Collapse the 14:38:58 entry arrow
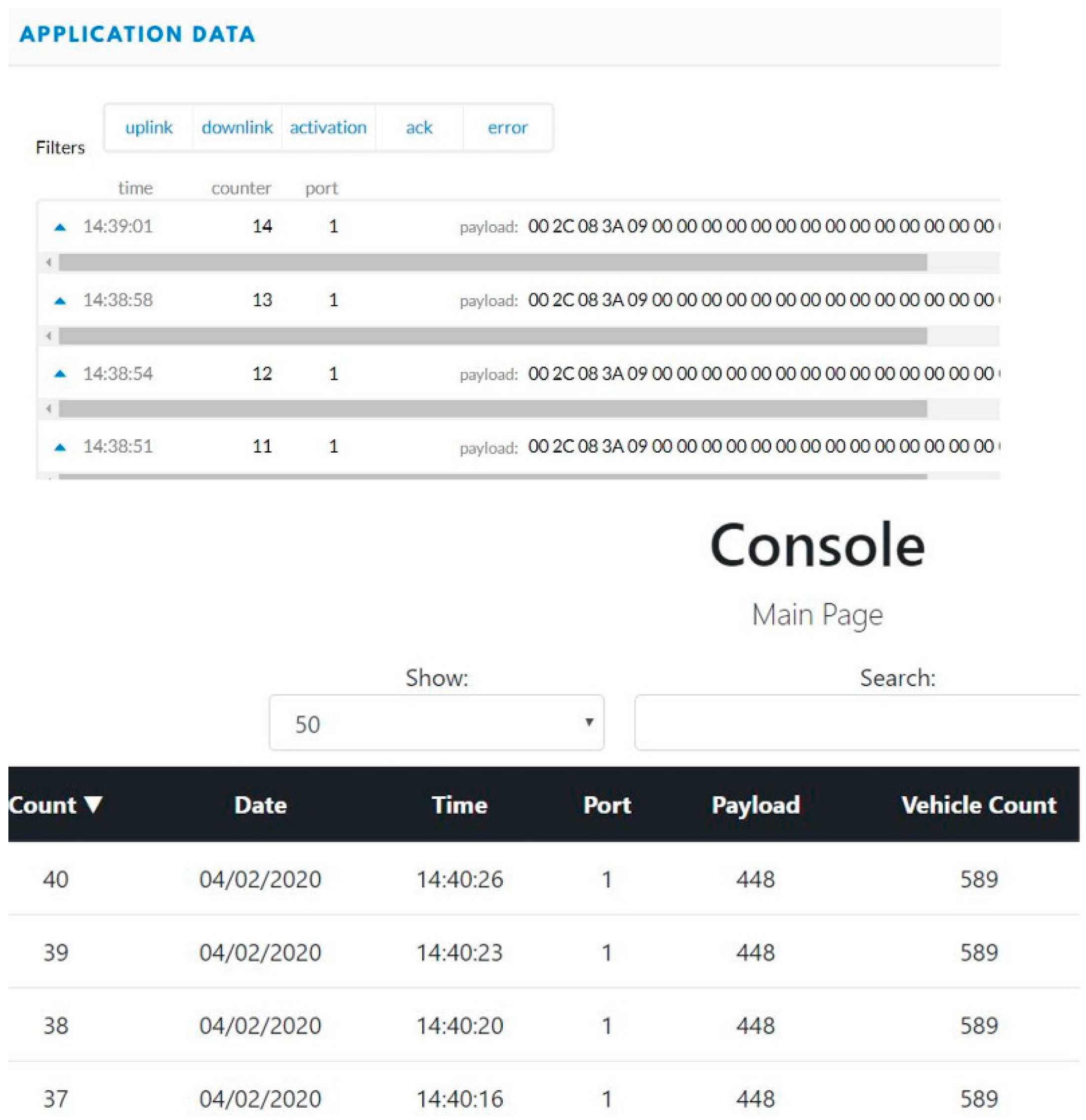The height and width of the screenshot is (1120, 1086). coord(60,301)
